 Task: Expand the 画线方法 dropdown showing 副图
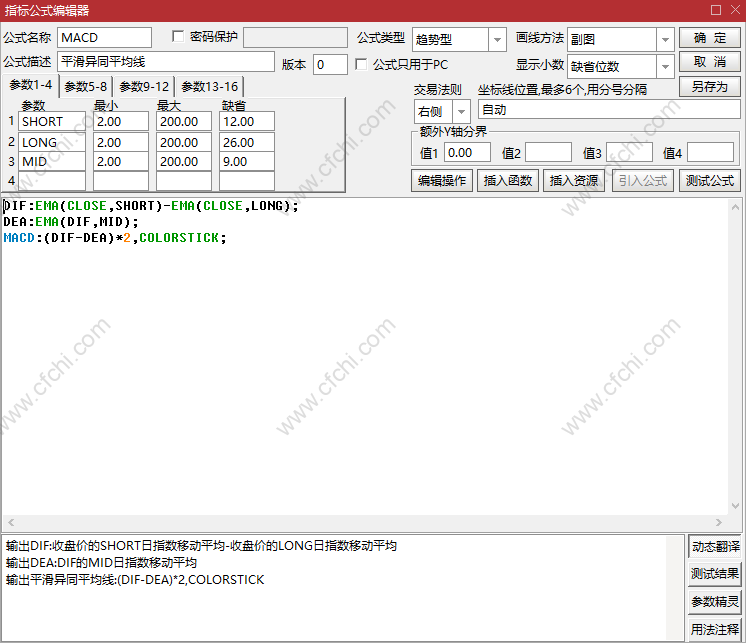coord(665,39)
